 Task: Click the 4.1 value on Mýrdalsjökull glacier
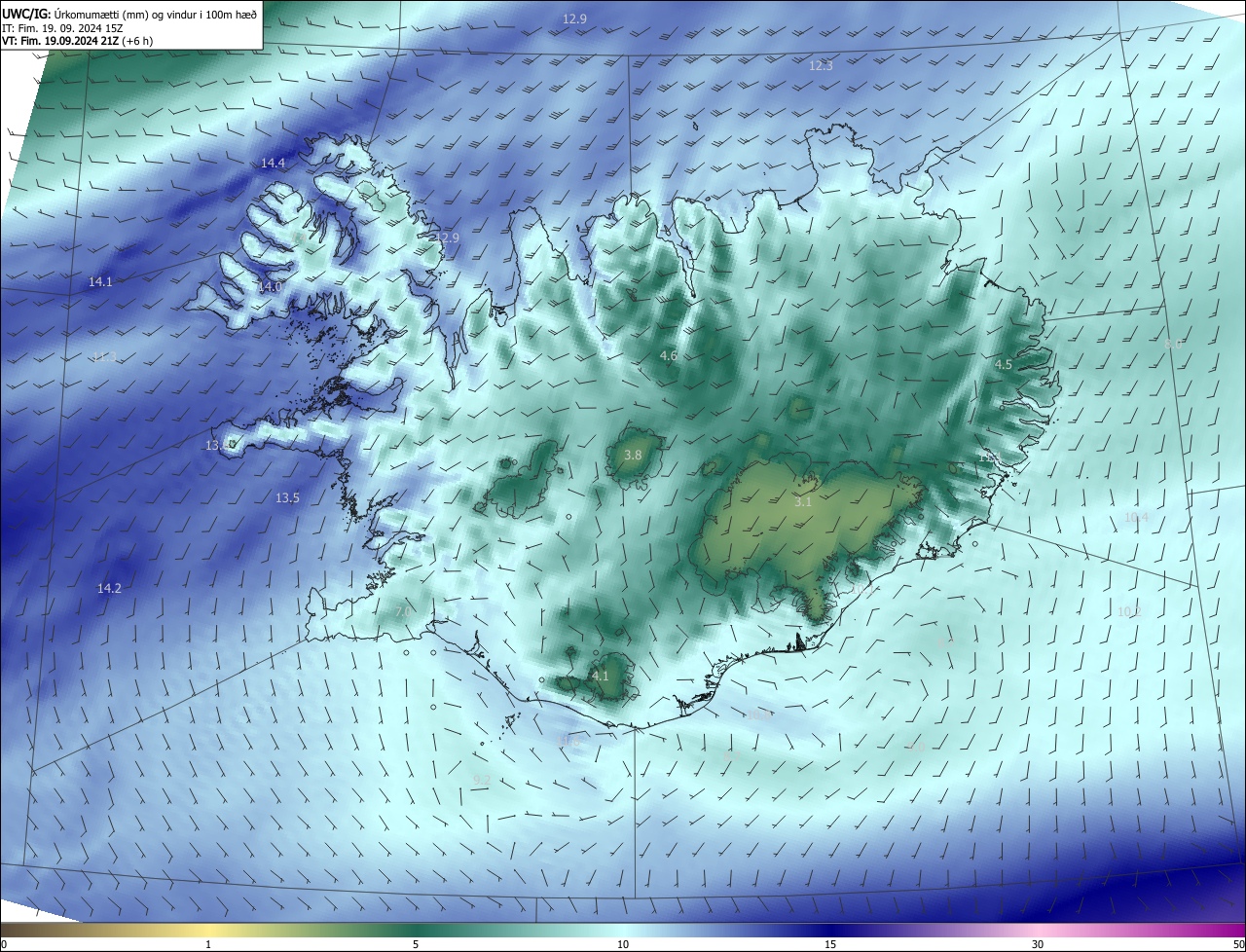click(x=600, y=677)
